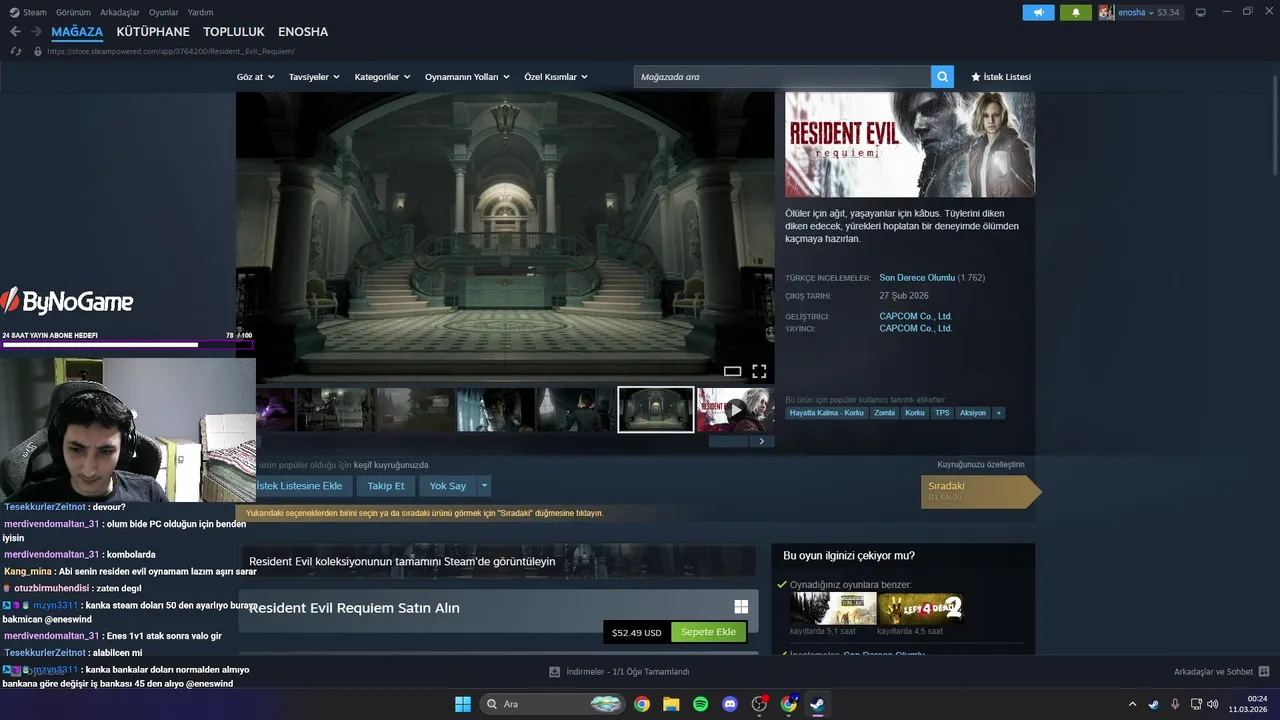
Task: Expand the Özel Kısımlar dropdown
Action: click(556, 77)
